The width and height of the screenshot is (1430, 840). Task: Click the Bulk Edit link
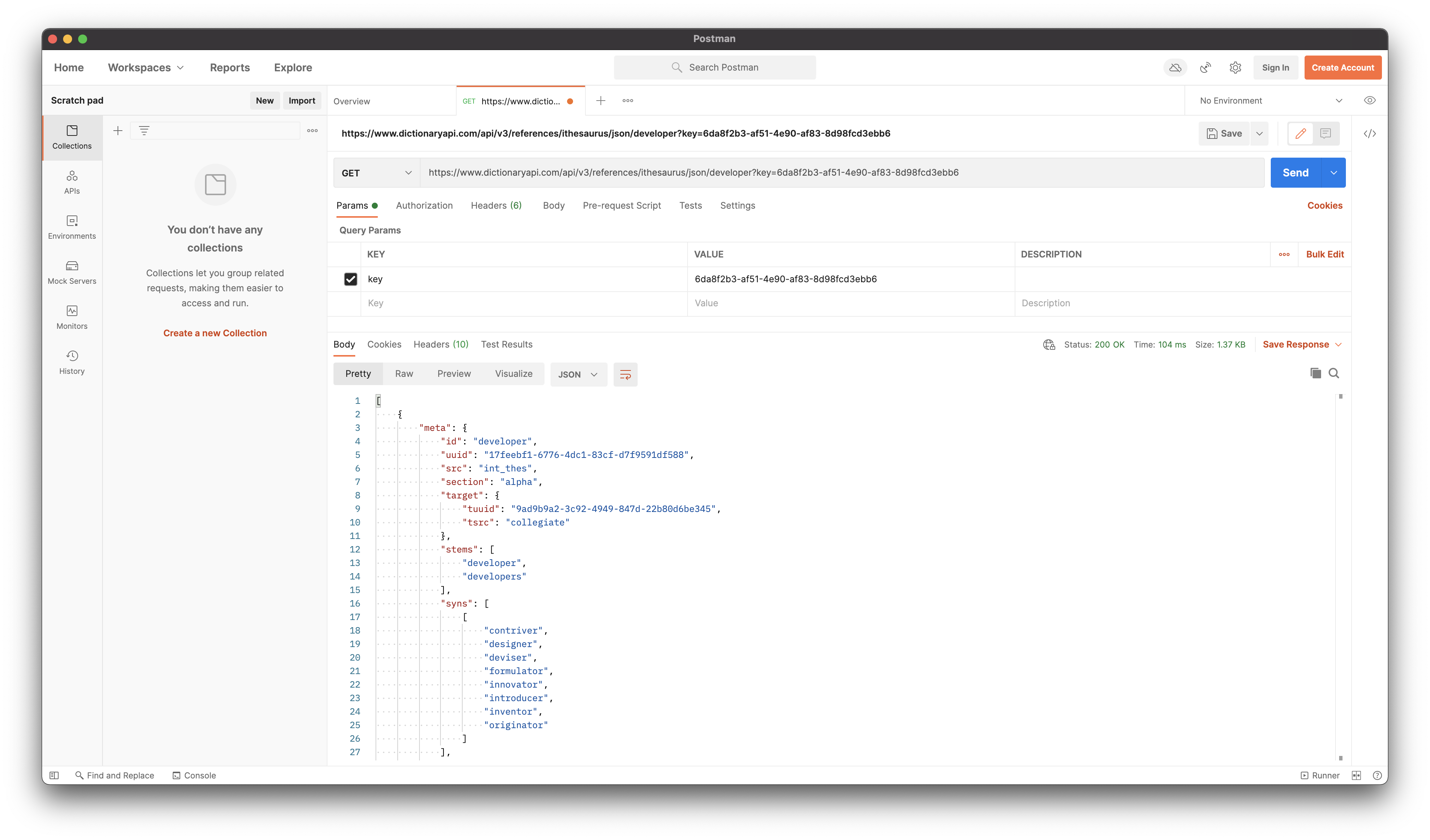click(1325, 255)
